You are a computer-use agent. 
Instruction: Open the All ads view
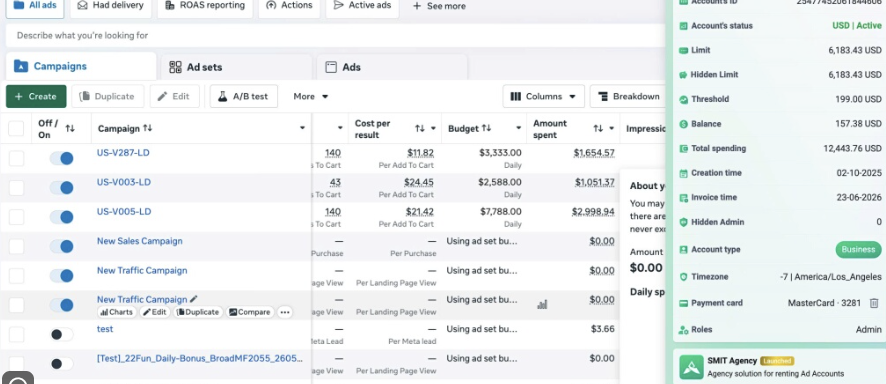(x=34, y=5)
